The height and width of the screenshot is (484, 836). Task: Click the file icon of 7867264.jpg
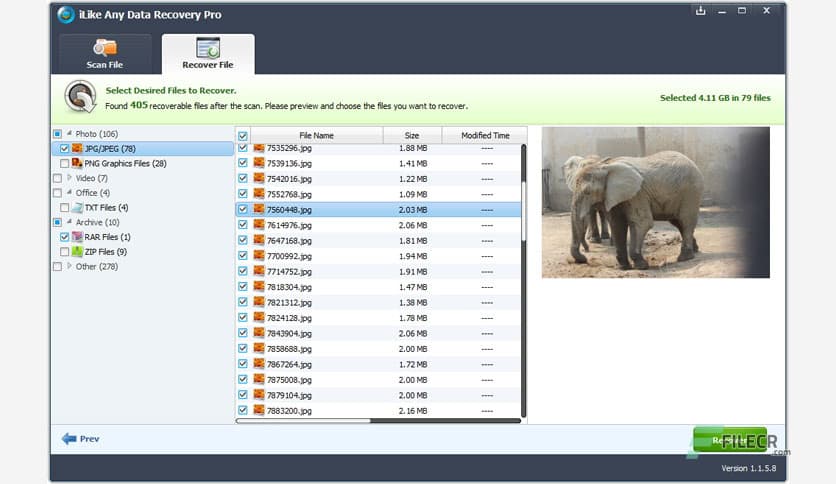click(x=259, y=364)
